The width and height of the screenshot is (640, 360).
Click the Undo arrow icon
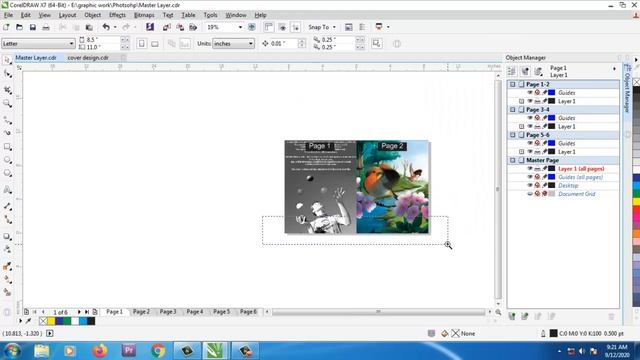[106, 27]
